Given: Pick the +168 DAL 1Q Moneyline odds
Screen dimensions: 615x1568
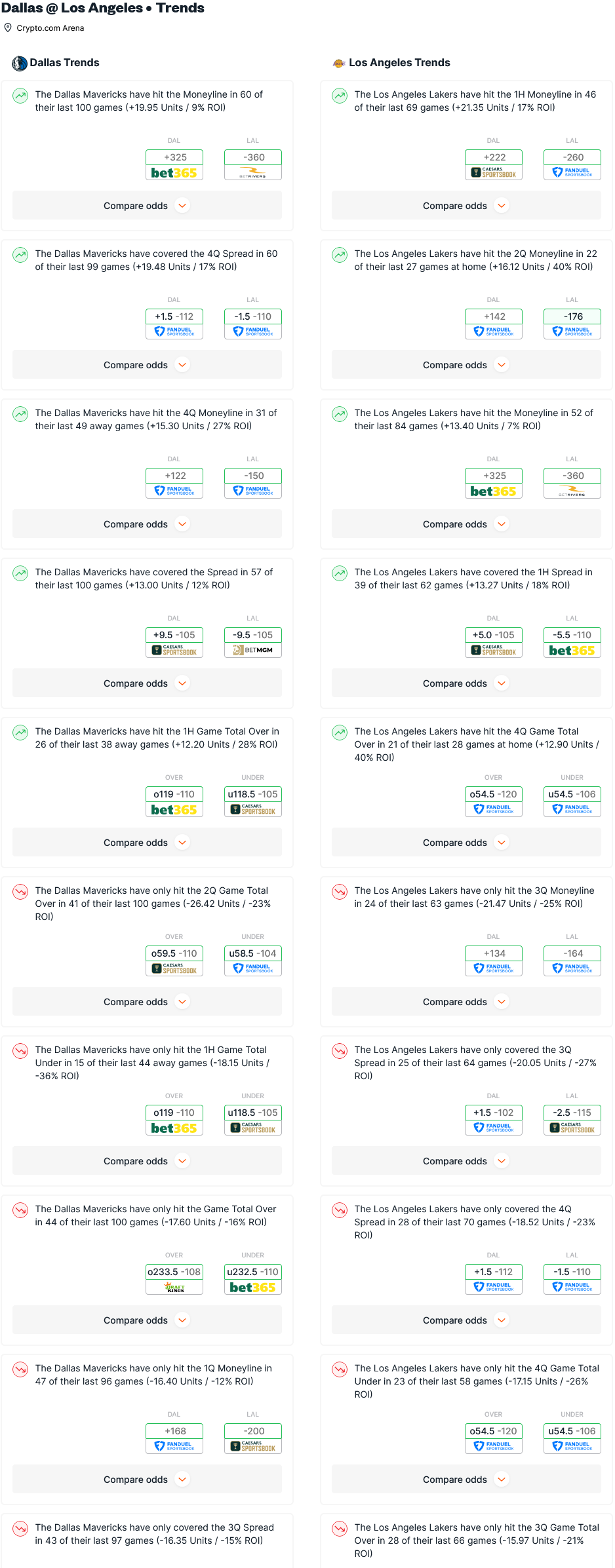Looking at the screenshot, I should pos(174,1431).
